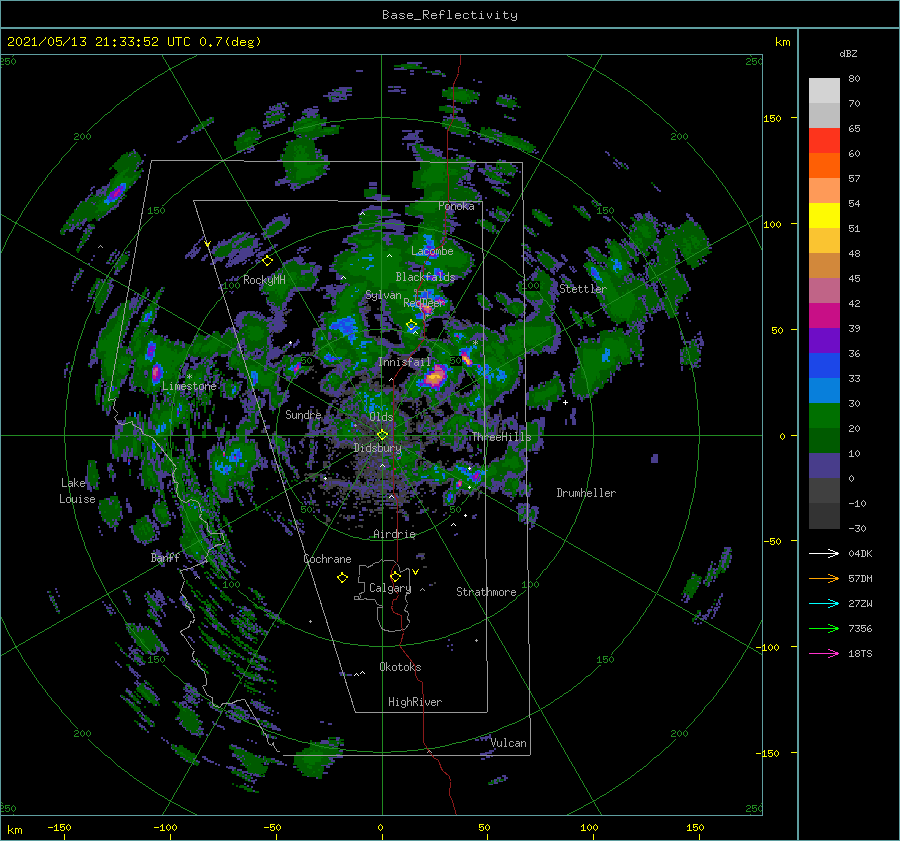Click the magenta echo core west of Limestone
Viewport: 900px width, 841px height.
point(156,373)
